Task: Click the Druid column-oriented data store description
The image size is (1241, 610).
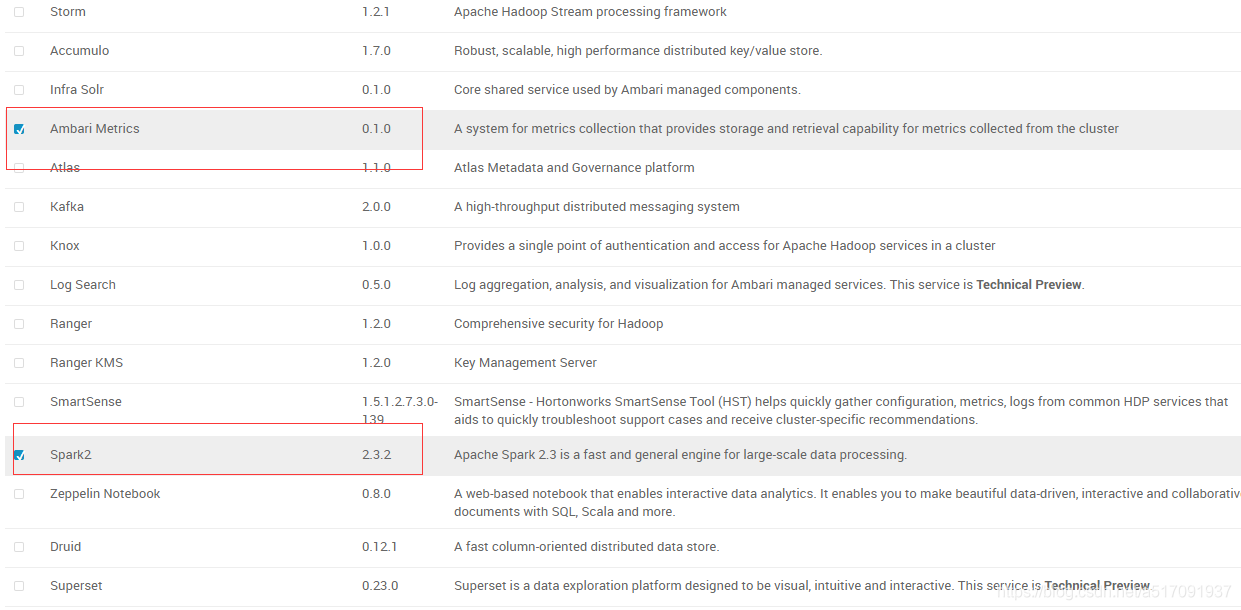Action: (587, 547)
